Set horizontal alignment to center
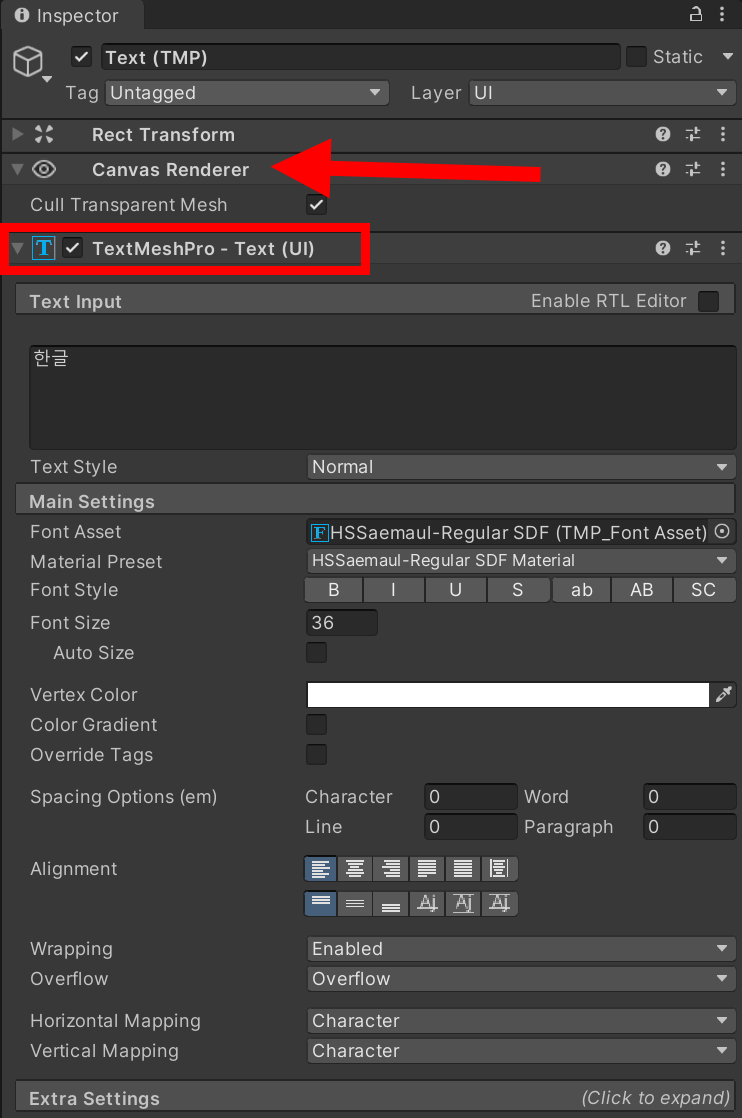This screenshot has width=742, height=1118. coord(355,868)
